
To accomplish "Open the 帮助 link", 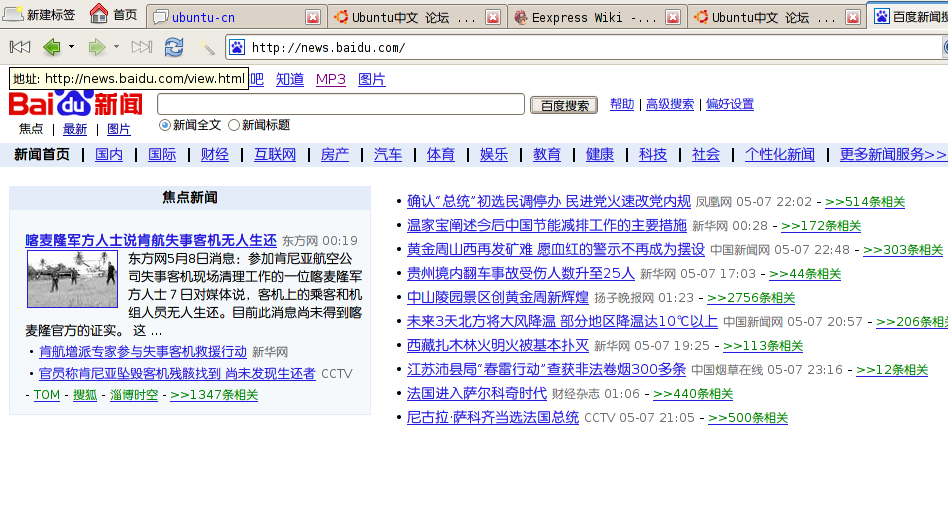I will click(x=622, y=104).
